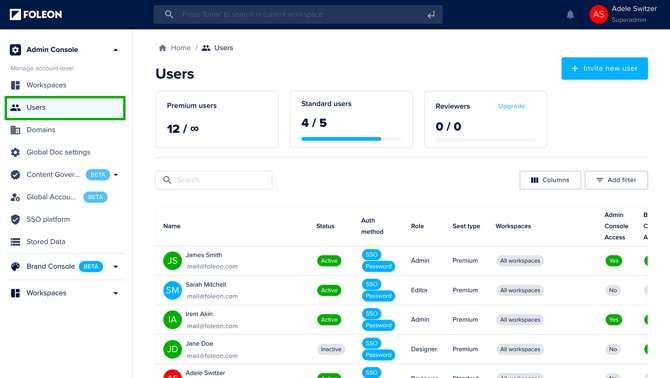Click Sarah Mitchell's All workspaces chip
The height and width of the screenshot is (378, 670).
coord(520,290)
